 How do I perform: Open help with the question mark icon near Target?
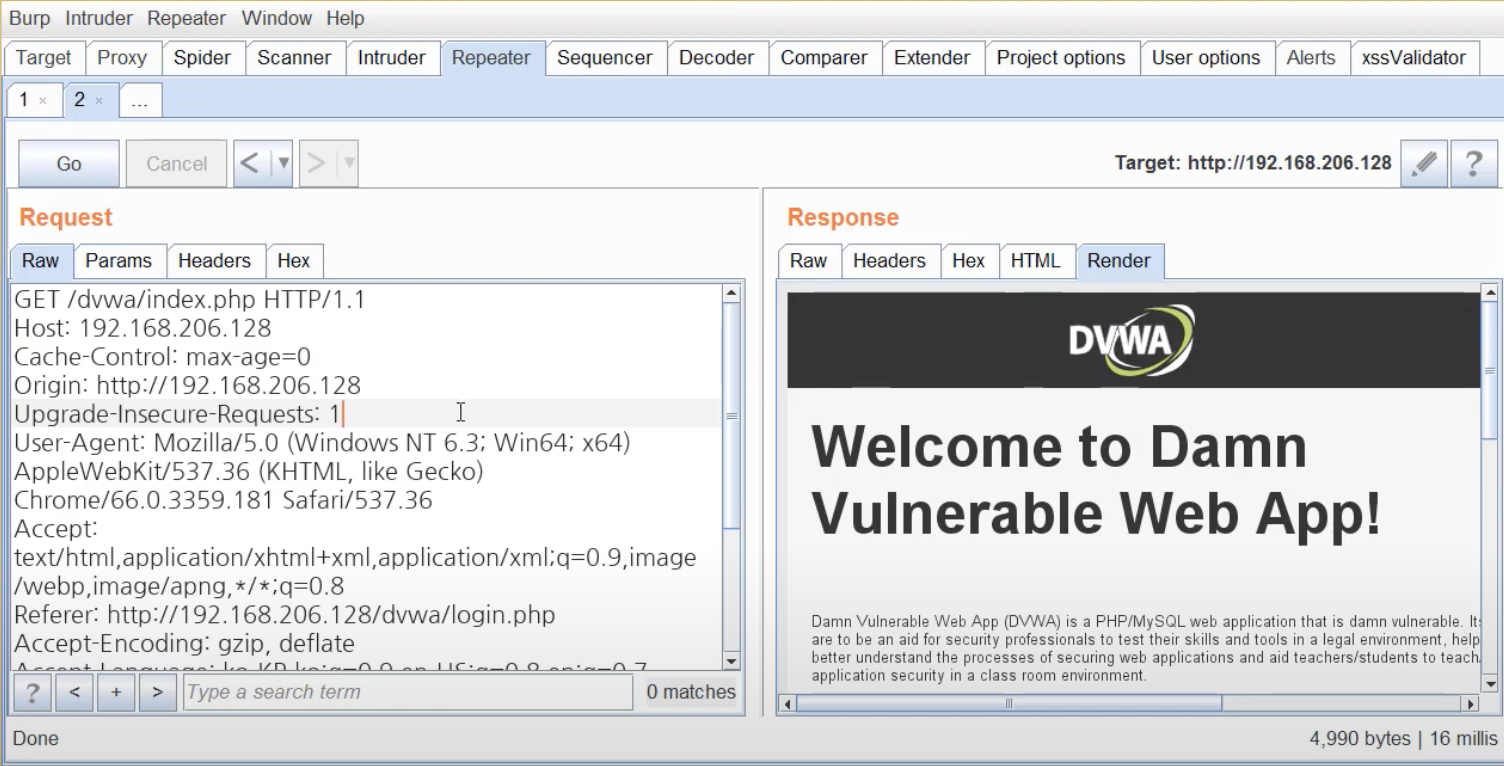(1474, 163)
